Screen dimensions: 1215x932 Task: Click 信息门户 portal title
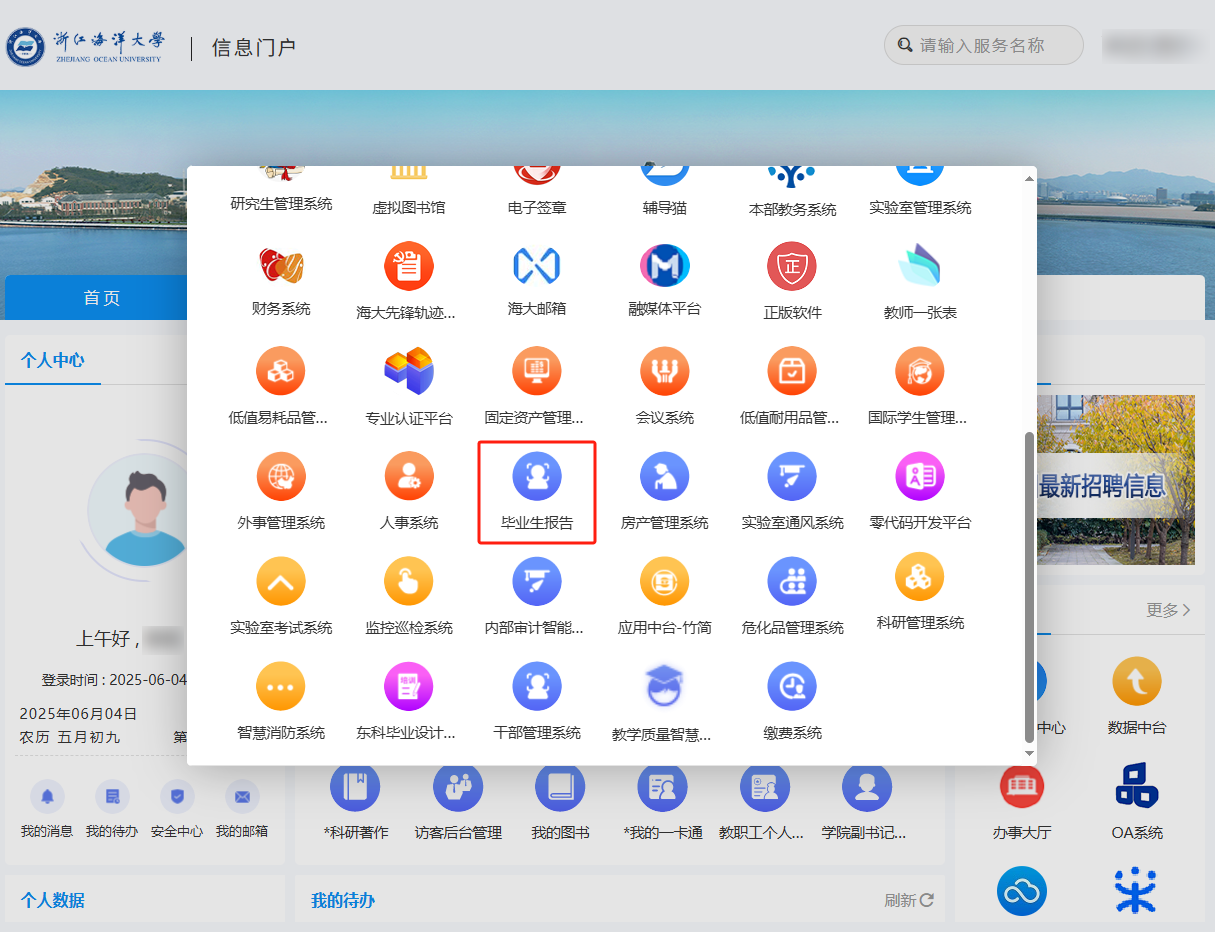point(254,47)
